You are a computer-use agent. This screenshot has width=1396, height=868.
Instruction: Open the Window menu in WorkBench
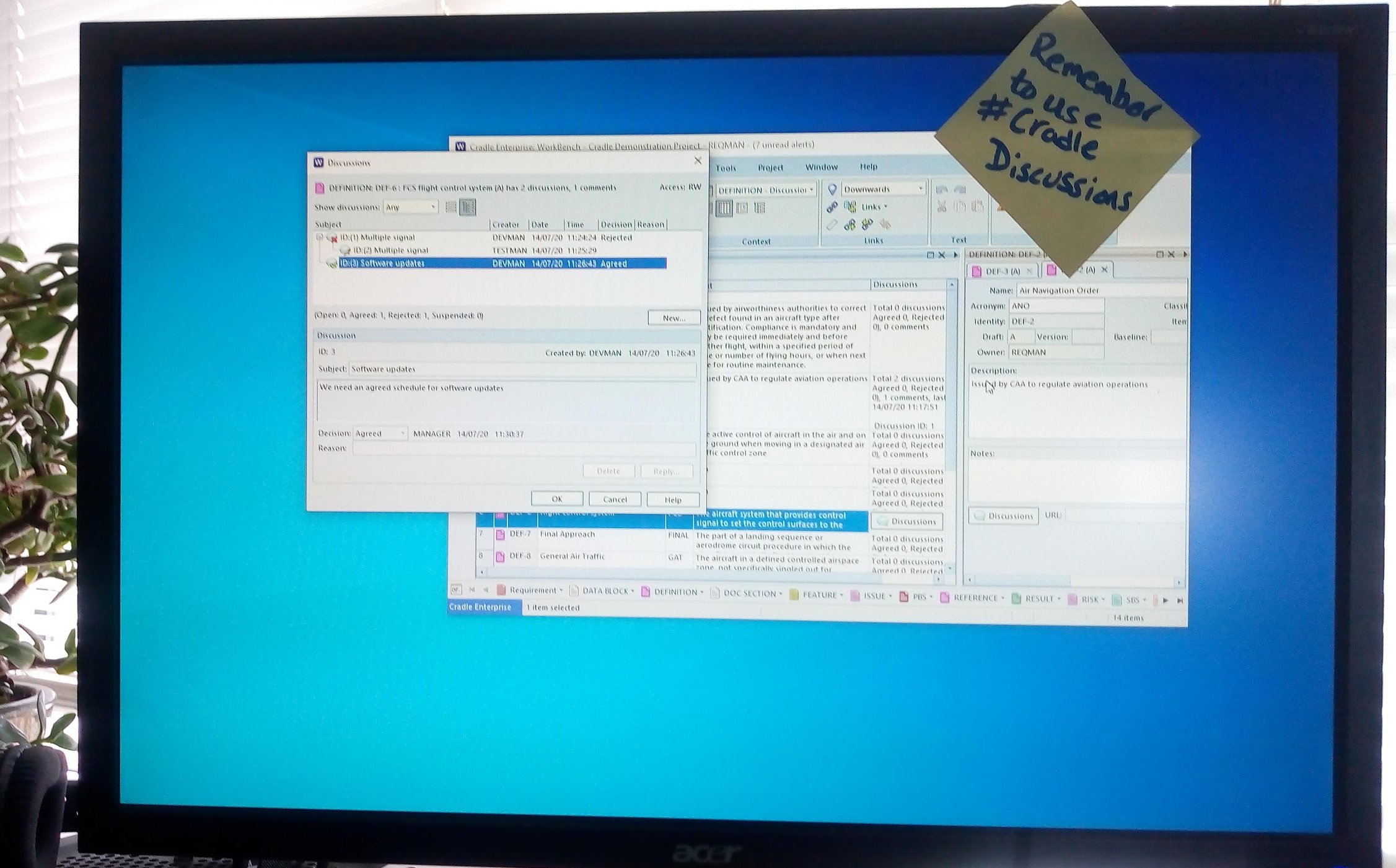point(821,167)
